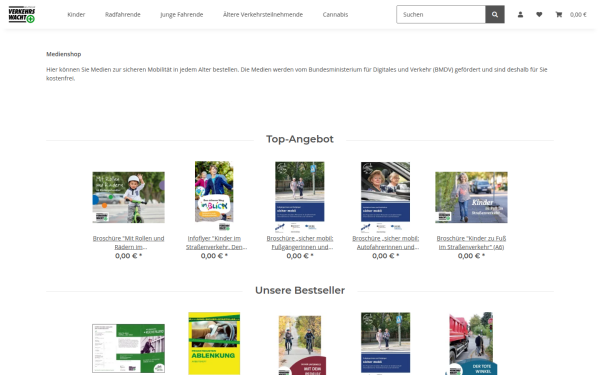The height and width of the screenshot is (375, 600).
Task: Click the Unsere Bestseller section heading
Action: tap(300, 290)
